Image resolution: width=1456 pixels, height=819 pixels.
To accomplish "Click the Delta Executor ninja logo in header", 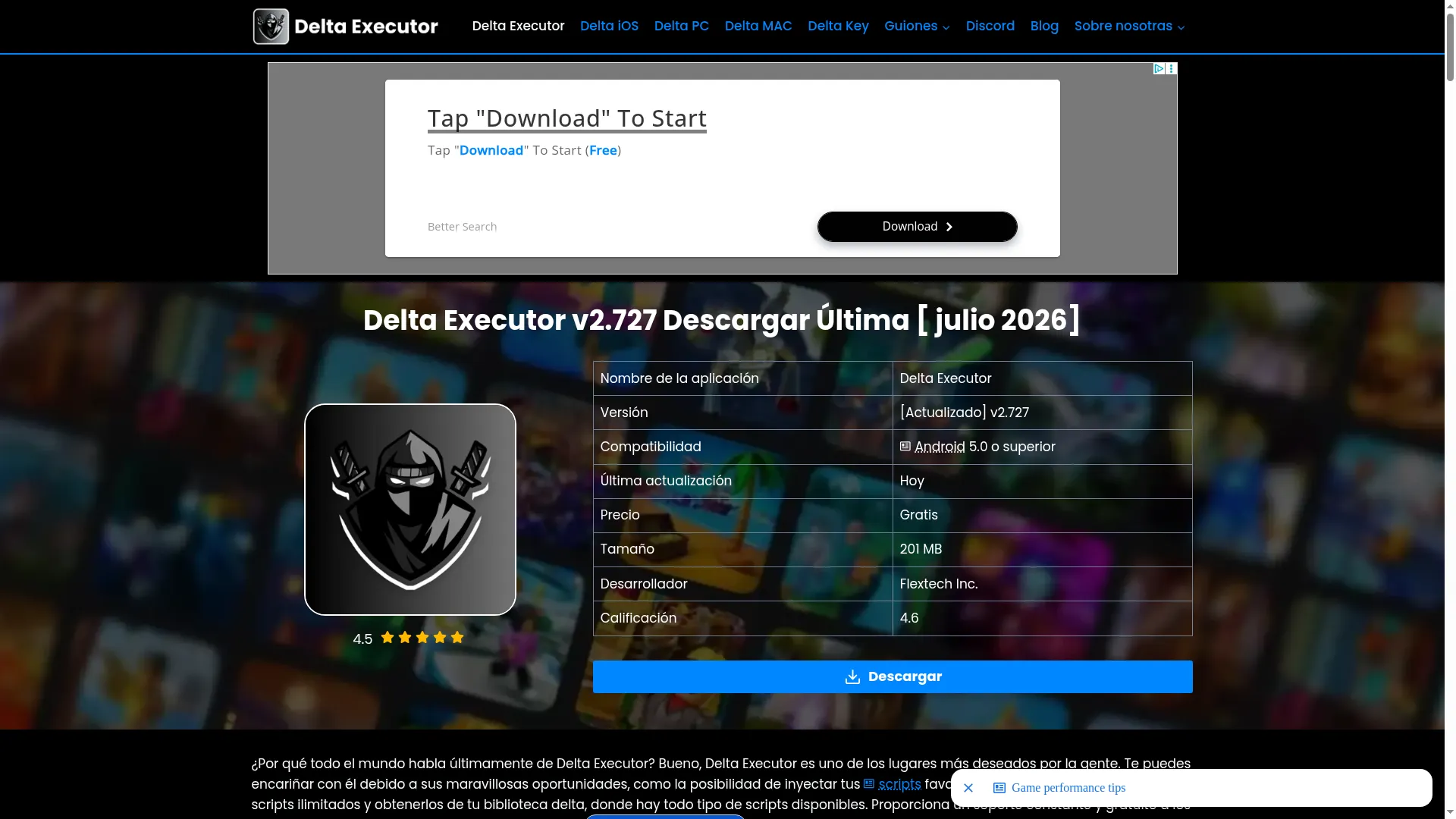I will (x=271, y=27).
